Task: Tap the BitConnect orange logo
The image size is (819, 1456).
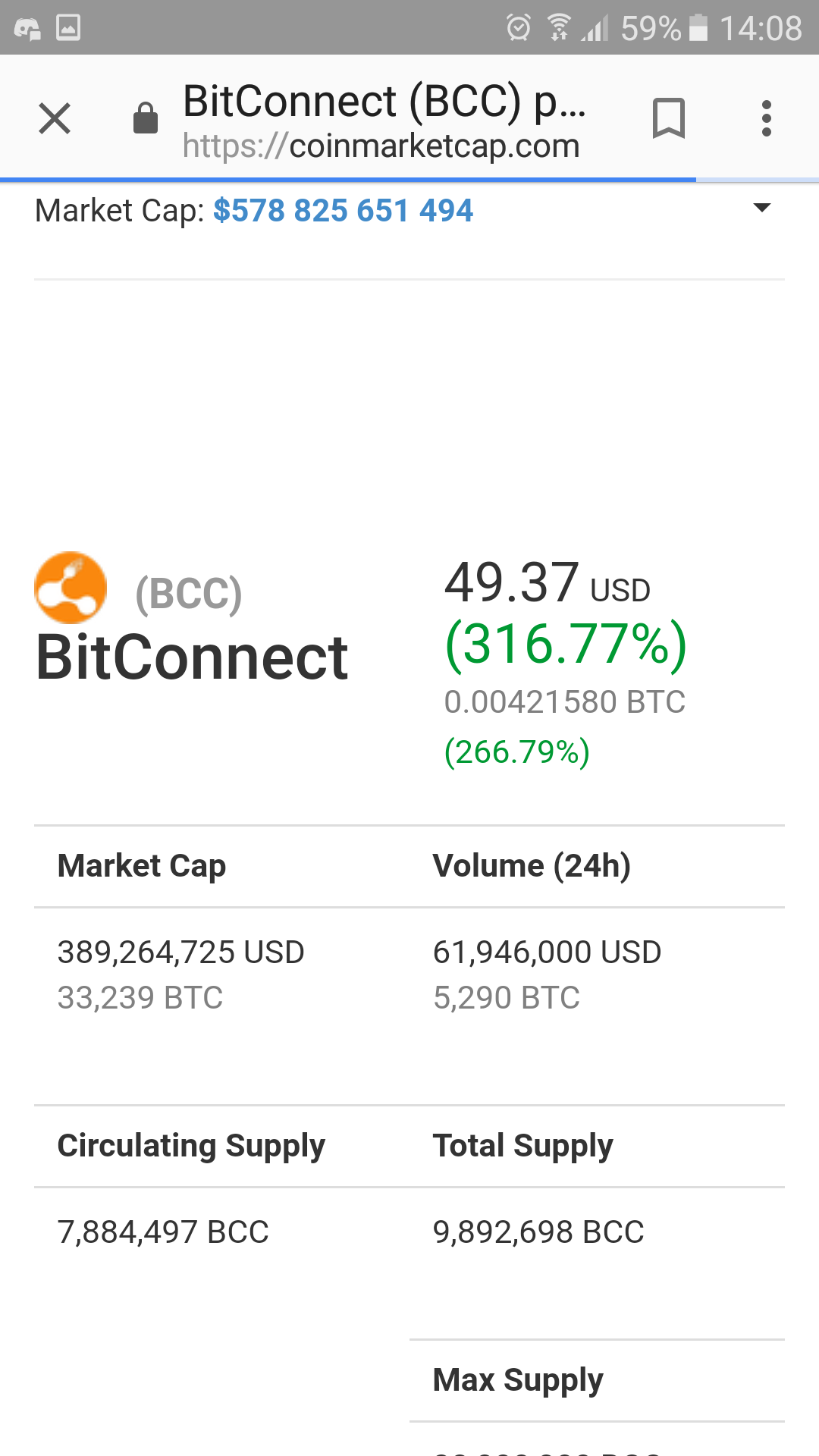Action: coord(71,588)
